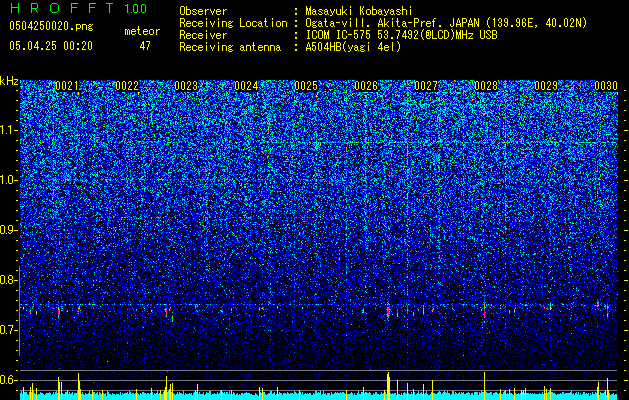
Task: Click the 0027 time marker
Action: [x=426, y=86]
